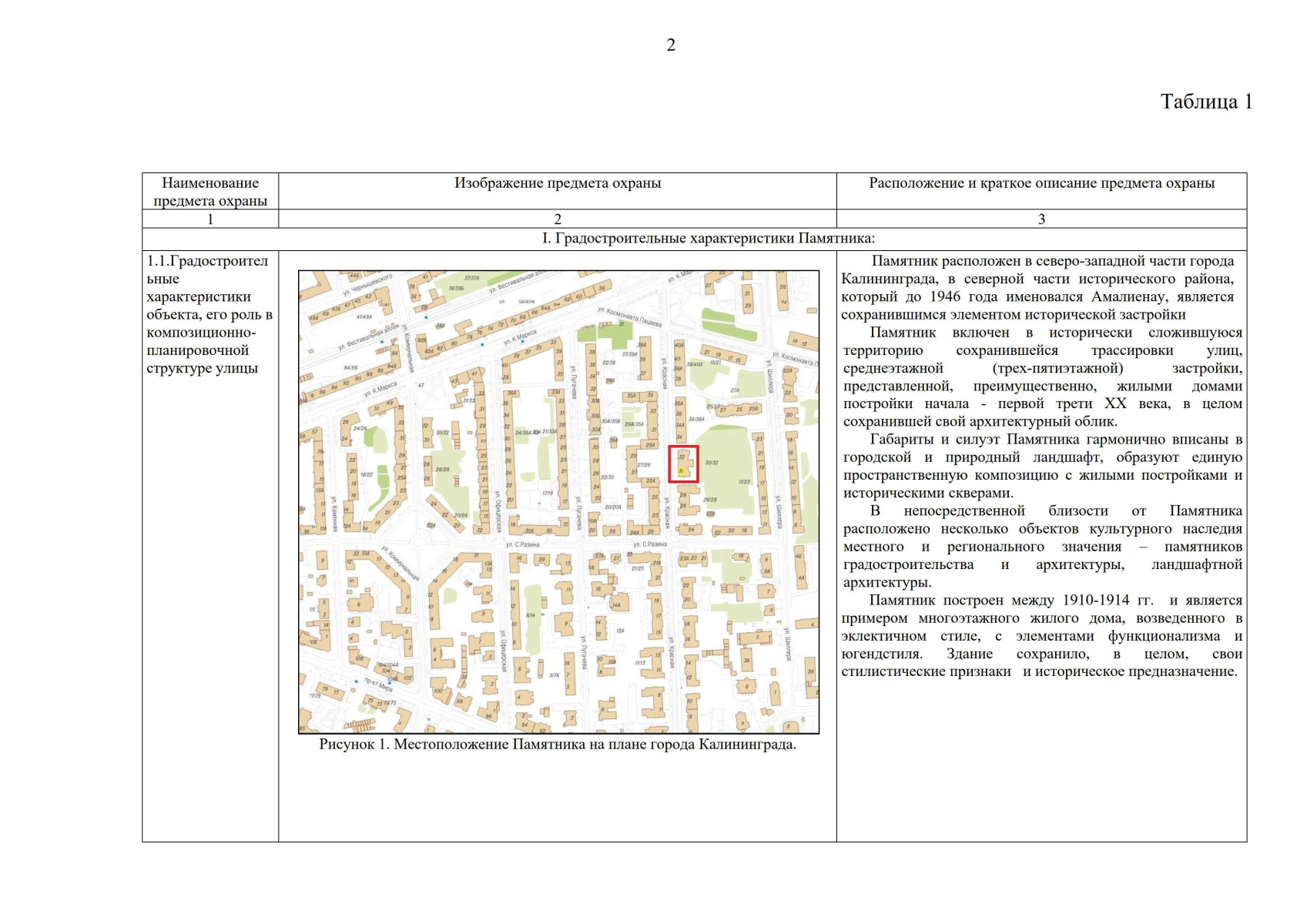The width and height of the screenshot is (1307, 924).
Task: Click paragraph mentioning '1910-1914 гг.'
Action: point(1042,635)
